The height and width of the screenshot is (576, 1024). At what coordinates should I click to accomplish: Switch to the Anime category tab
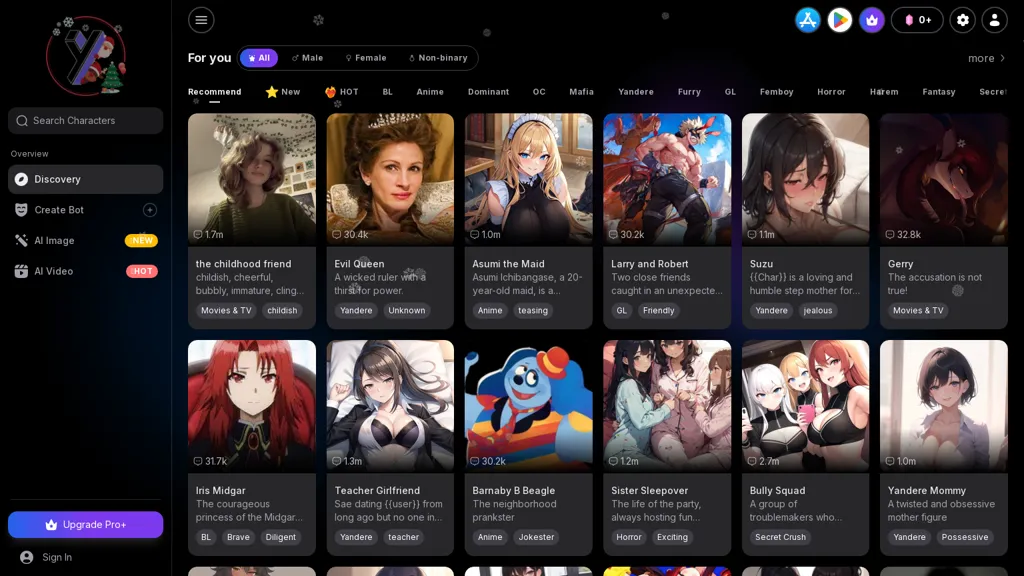click(x=430, y=92)
